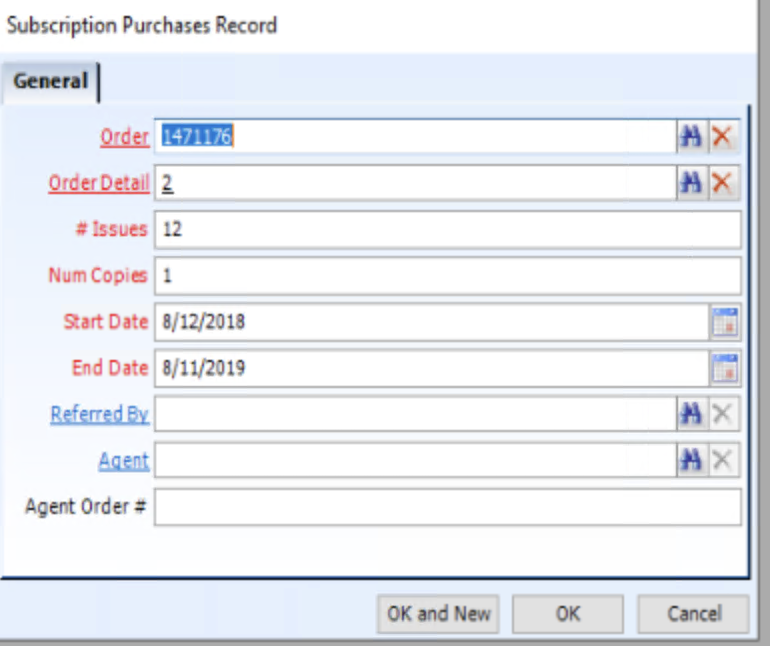This screenshot has width=770, height=646.
Task: Follow the Agent label link
Action: 124,461
